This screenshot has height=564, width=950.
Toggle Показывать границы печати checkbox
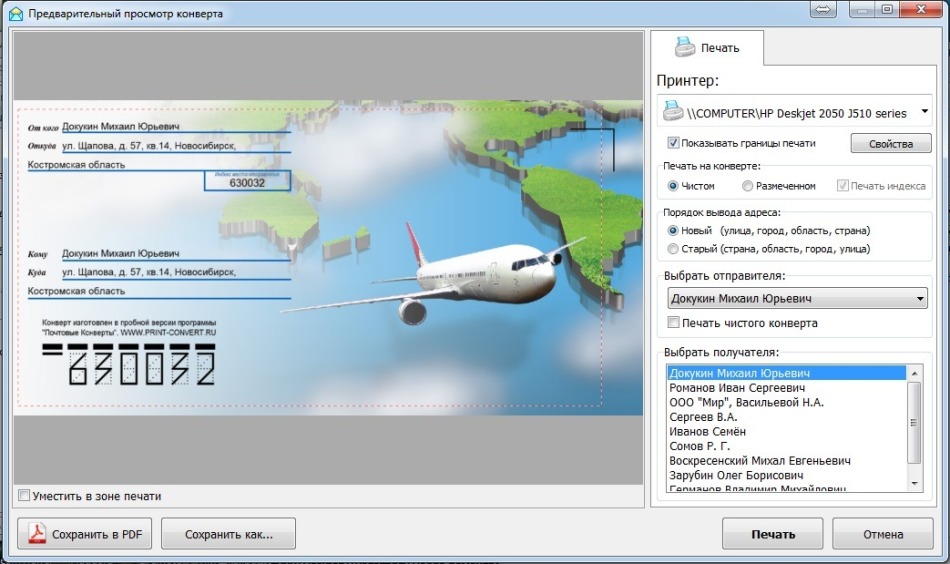[x=673, y=143]
